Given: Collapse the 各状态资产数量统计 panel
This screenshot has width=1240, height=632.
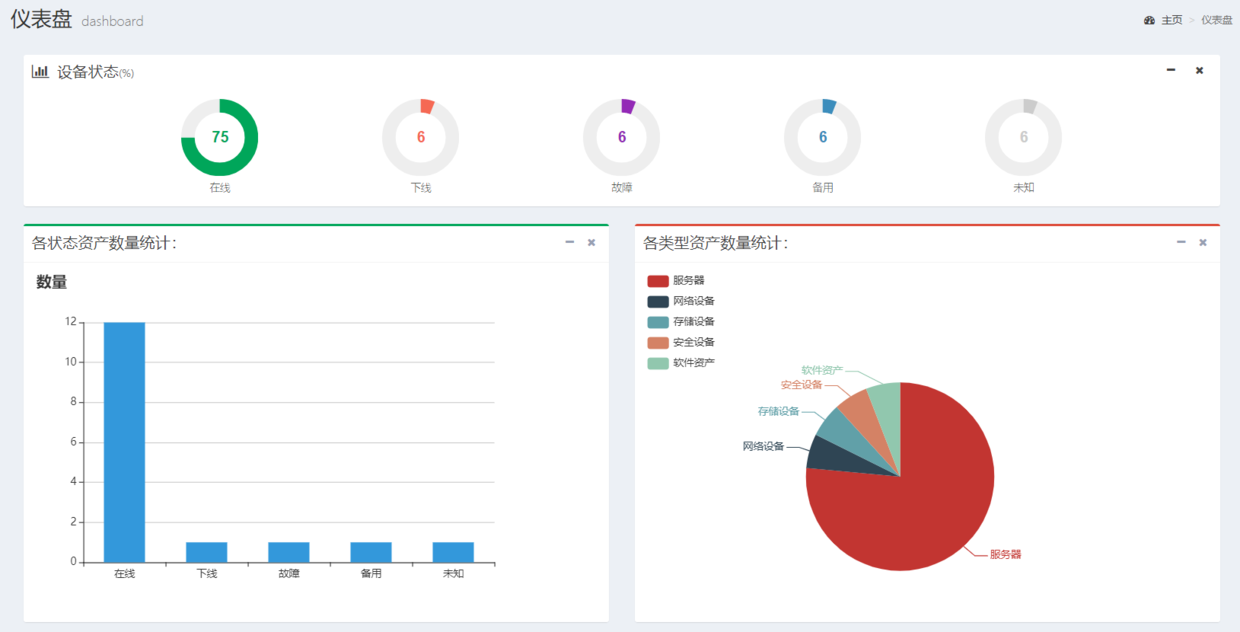Looking at the screenshot, I should 569,242.
